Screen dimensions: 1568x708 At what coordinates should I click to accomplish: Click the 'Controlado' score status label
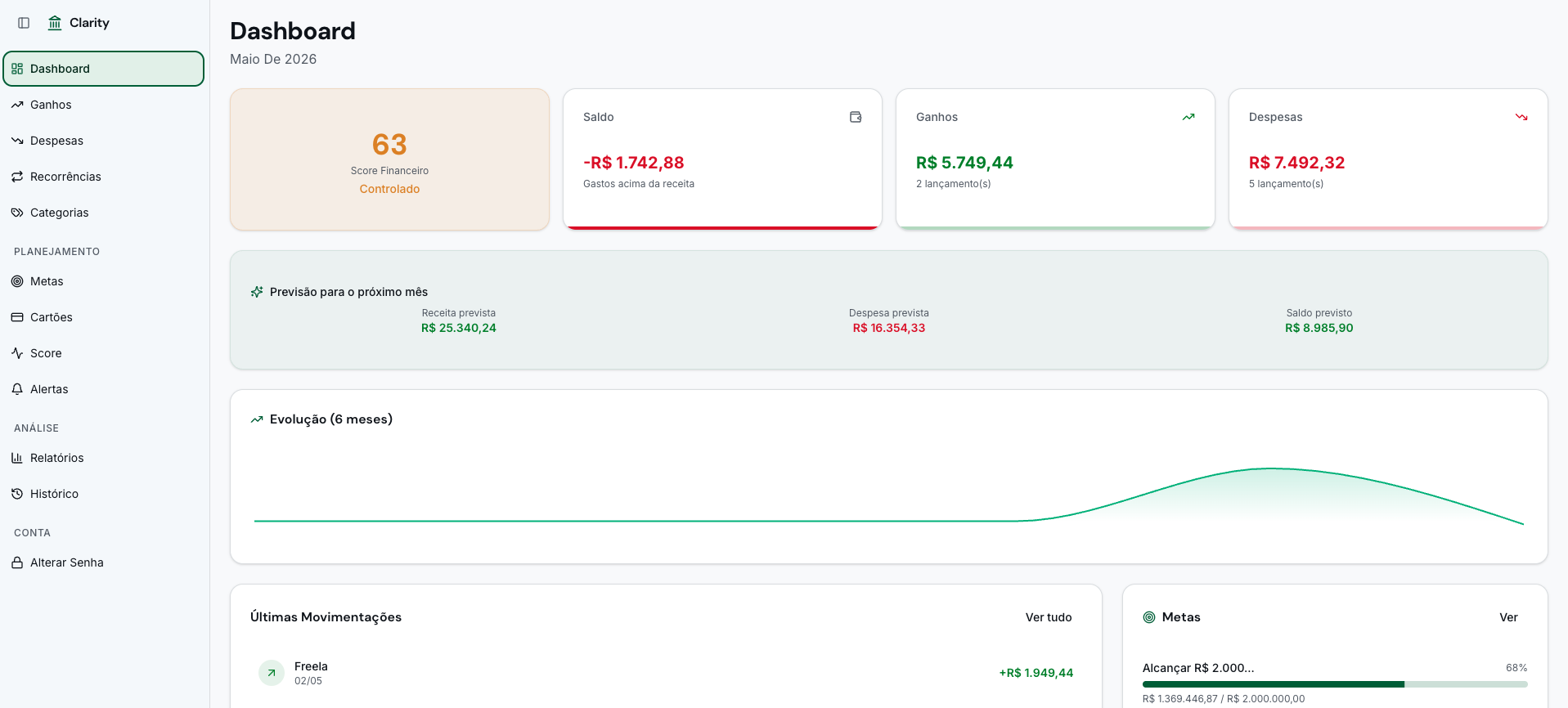click(389, 189)
